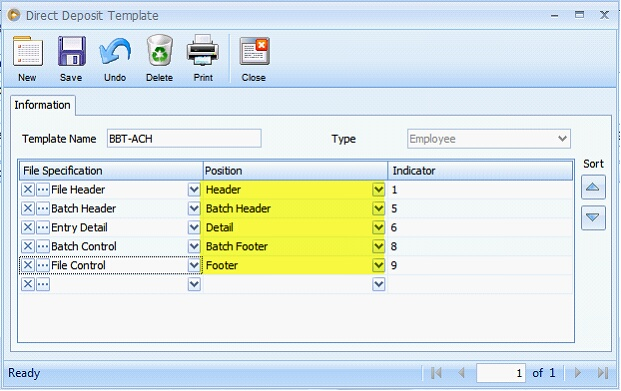621x391 pixels.
Task: Select indicator cell with value 9
Action: [x=480, y=265]
